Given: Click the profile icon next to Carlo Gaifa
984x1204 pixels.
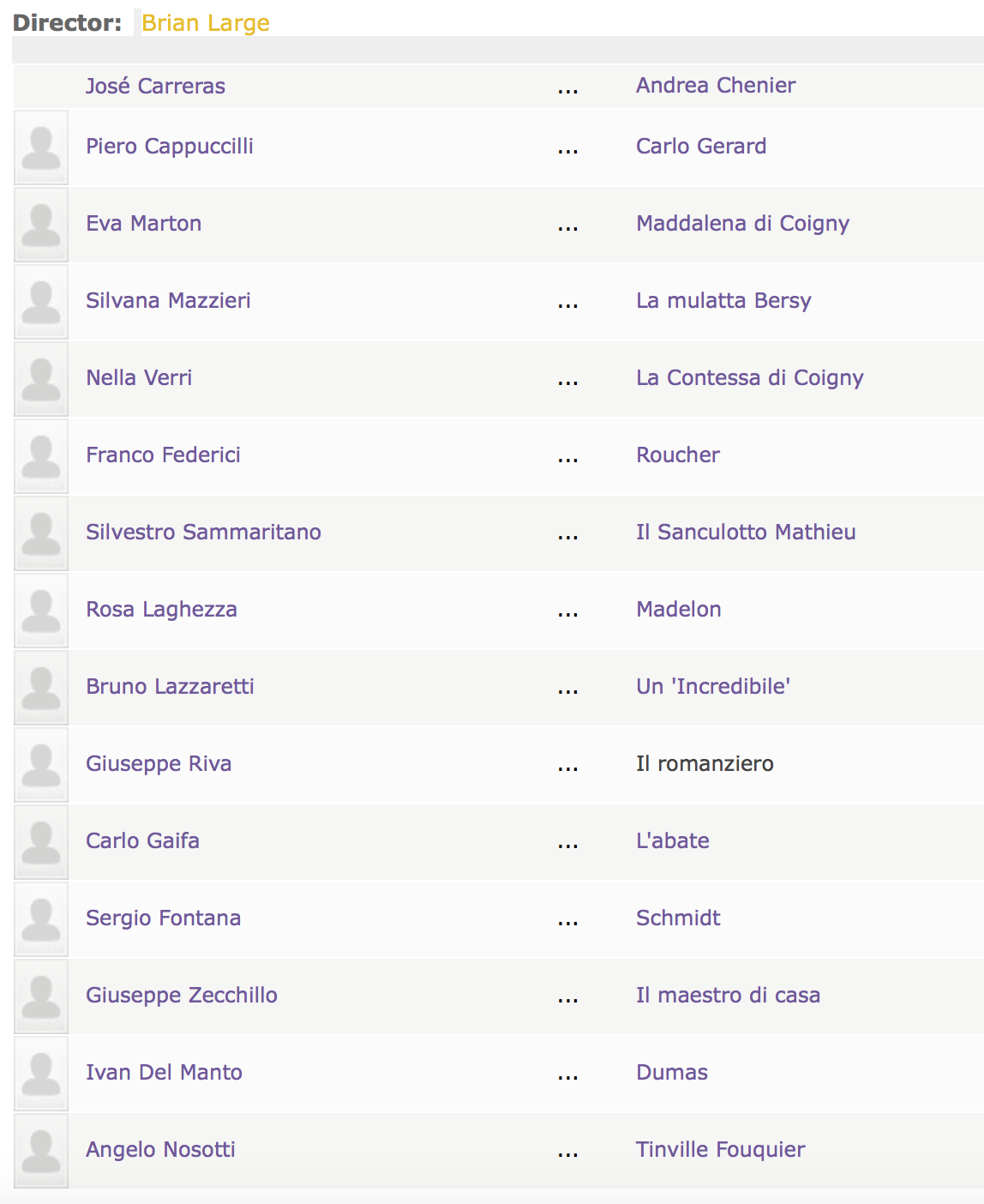Looking at the screenshot, I should (x=41, y=842).
